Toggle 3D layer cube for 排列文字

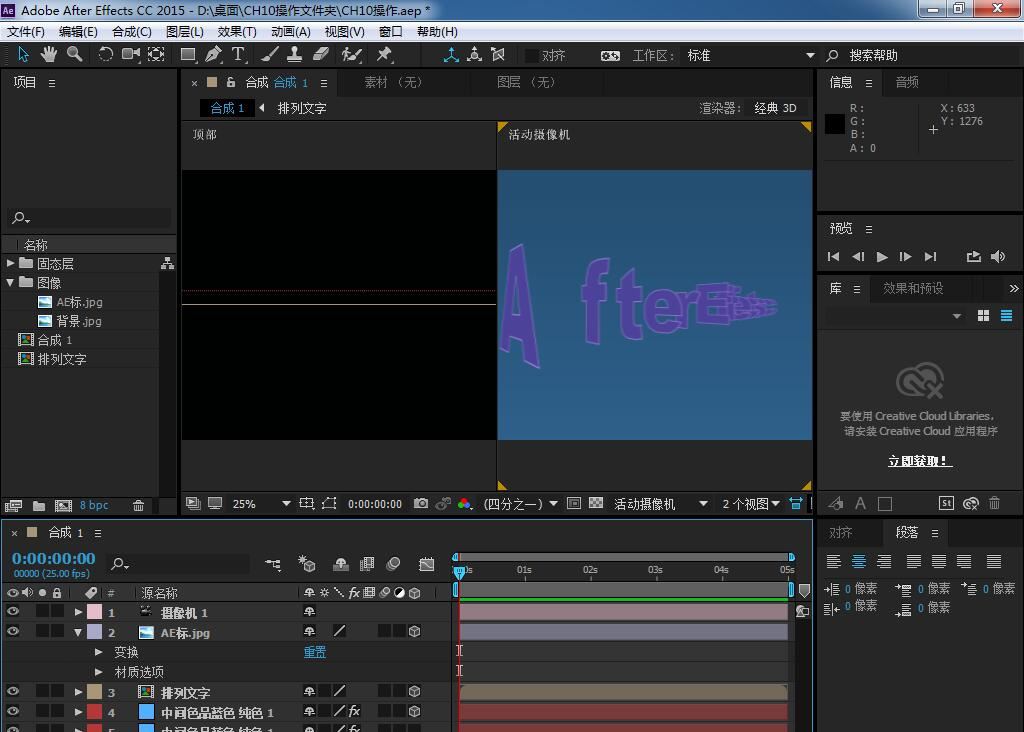coord(414,691)
